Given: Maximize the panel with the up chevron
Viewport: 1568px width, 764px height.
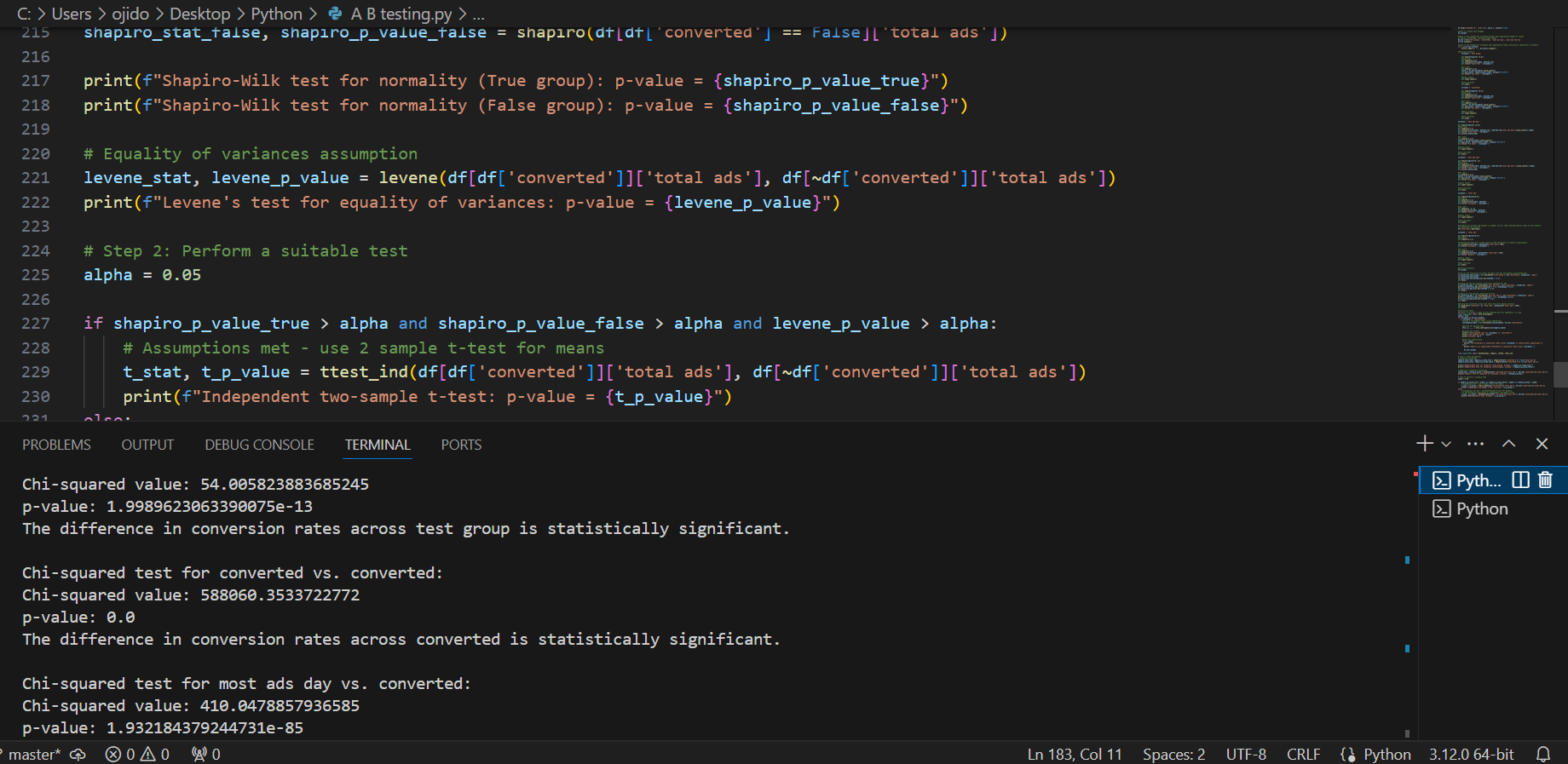Looking at the screenshot, I should click(1508, 444).
